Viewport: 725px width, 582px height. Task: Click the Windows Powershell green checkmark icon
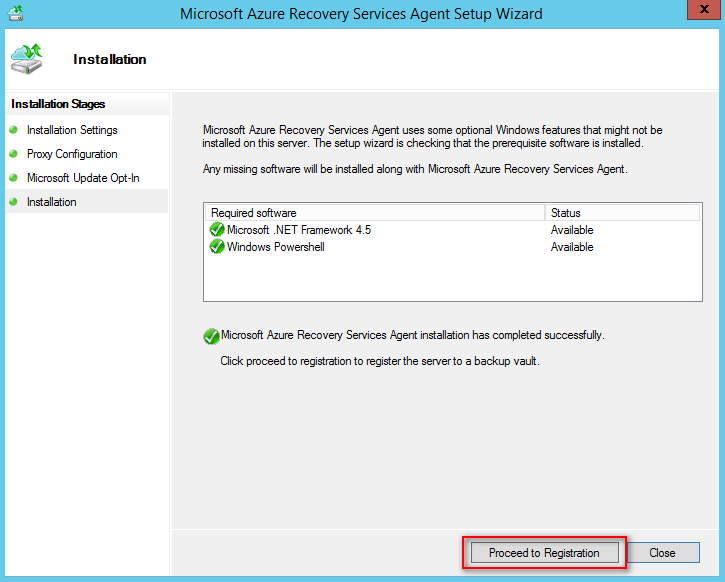(217, 247)
